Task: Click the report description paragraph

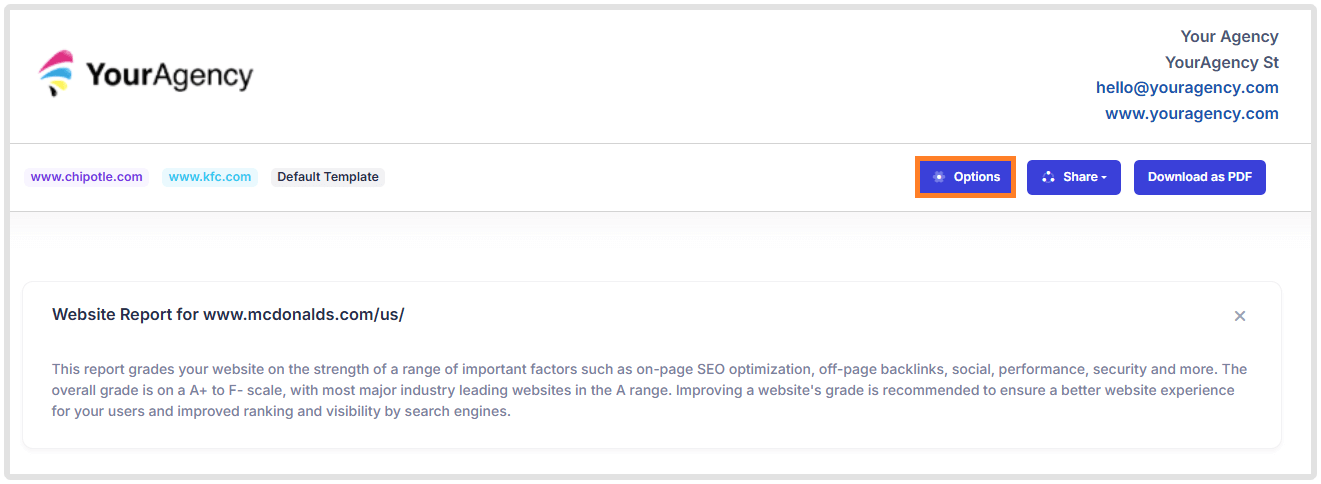Action: (649, 390)
